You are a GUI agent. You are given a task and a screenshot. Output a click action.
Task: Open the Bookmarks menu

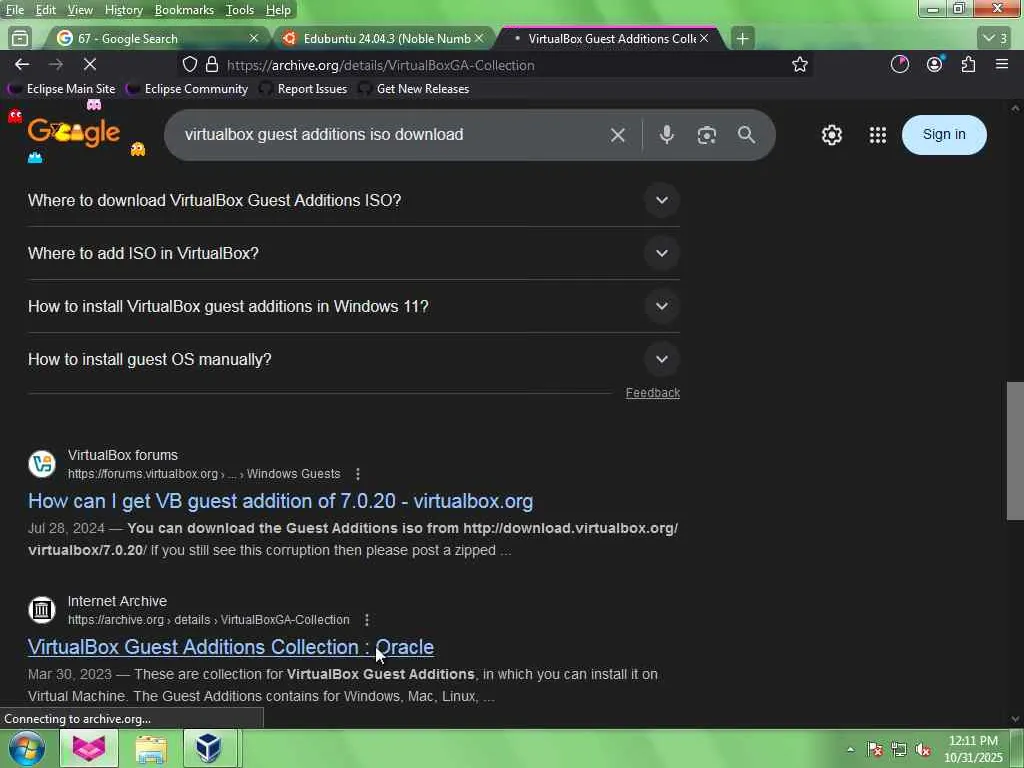tap(184, 10)
